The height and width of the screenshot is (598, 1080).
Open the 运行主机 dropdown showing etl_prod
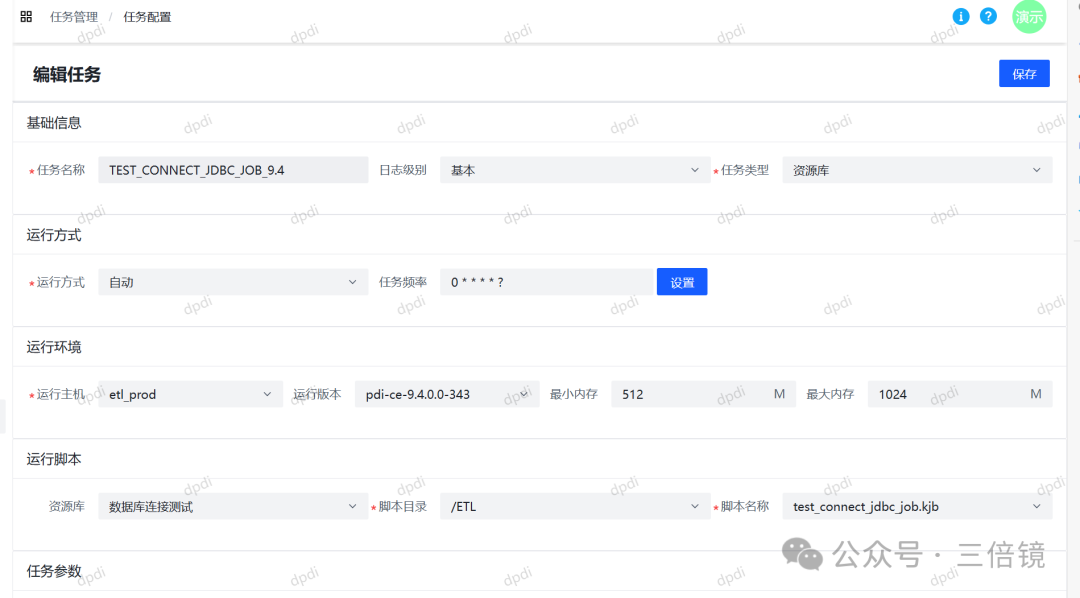pyautogui.click(x=190, y=394)
